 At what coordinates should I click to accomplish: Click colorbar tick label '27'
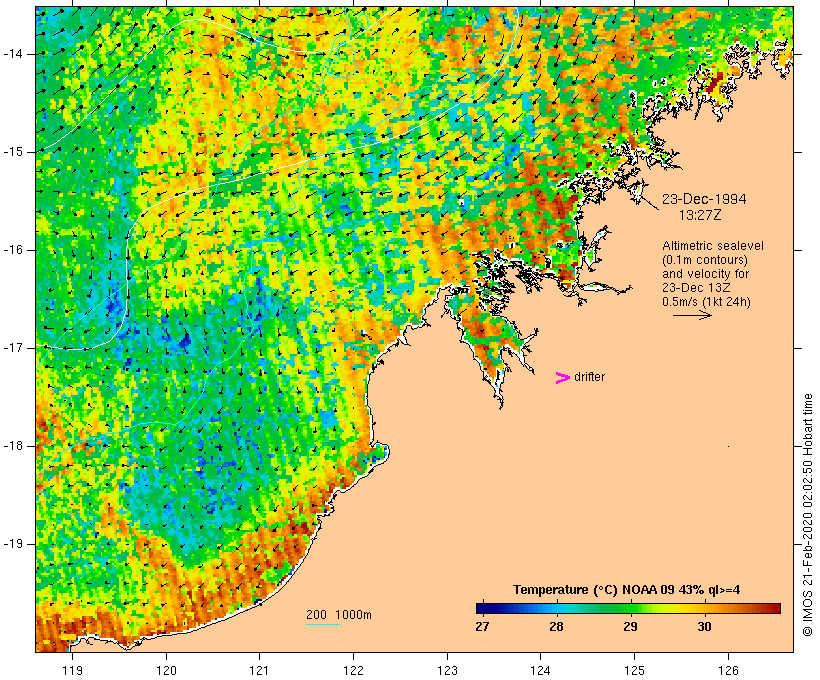482,626
